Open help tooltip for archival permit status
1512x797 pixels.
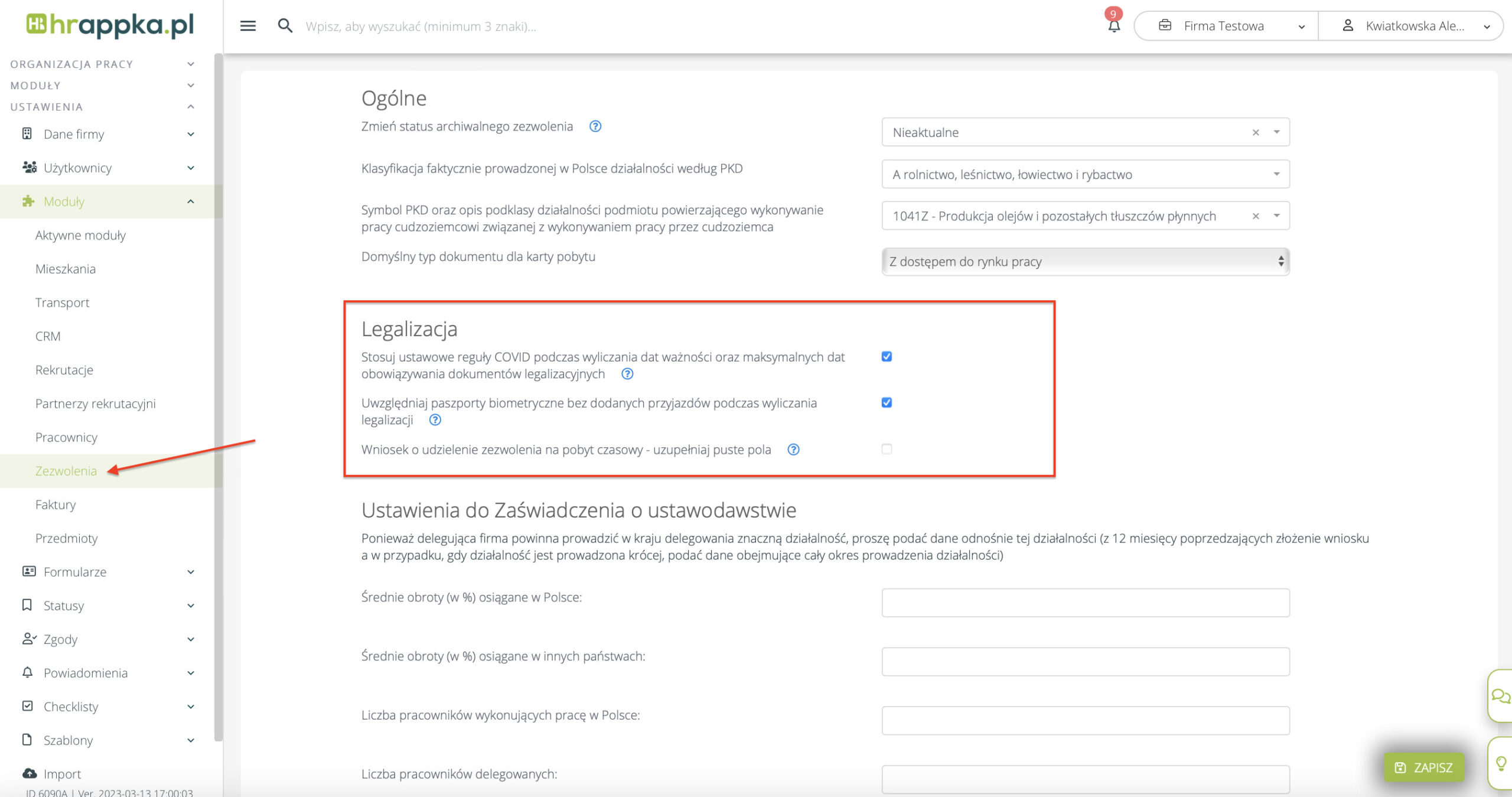click(x=595, y=126)
